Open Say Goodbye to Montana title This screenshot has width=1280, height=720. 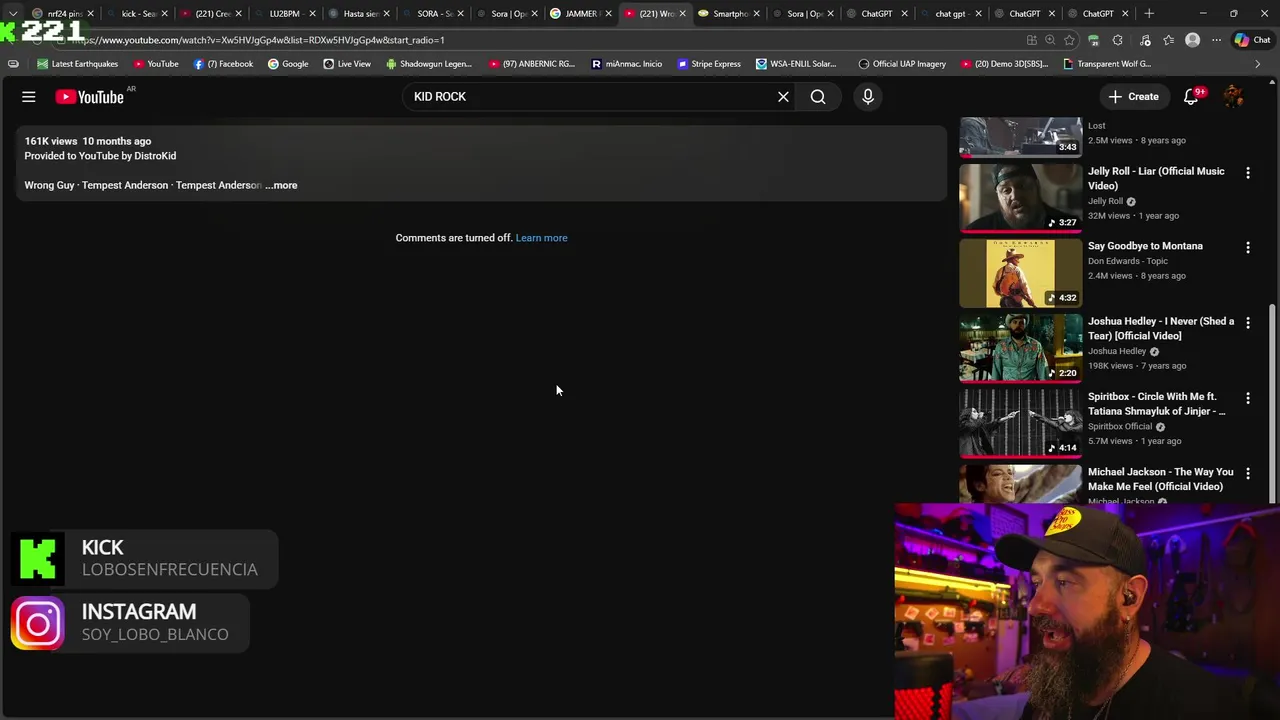1145,246
